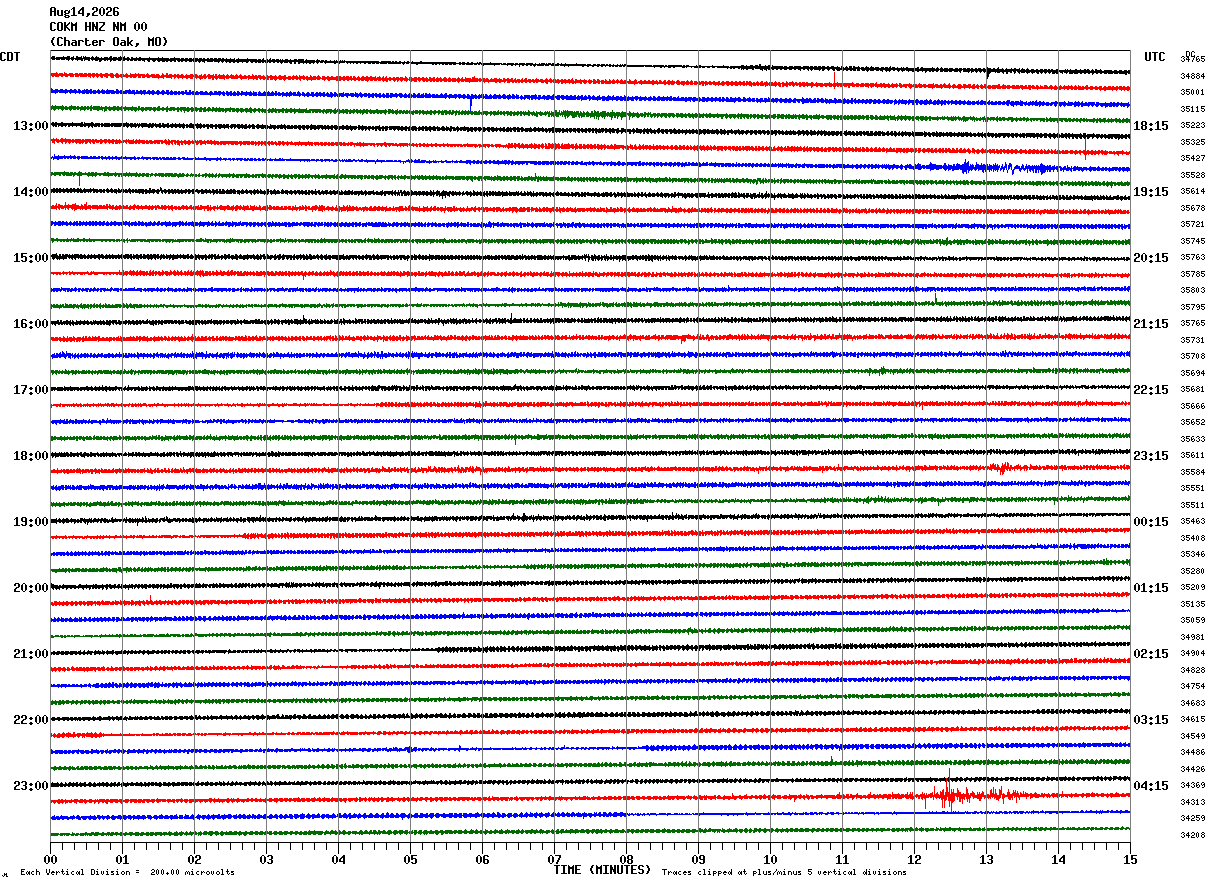Click the DC offset value '35115'
The height and width of the screenshot is (886, 1210).
click(x=1192, y=109)
